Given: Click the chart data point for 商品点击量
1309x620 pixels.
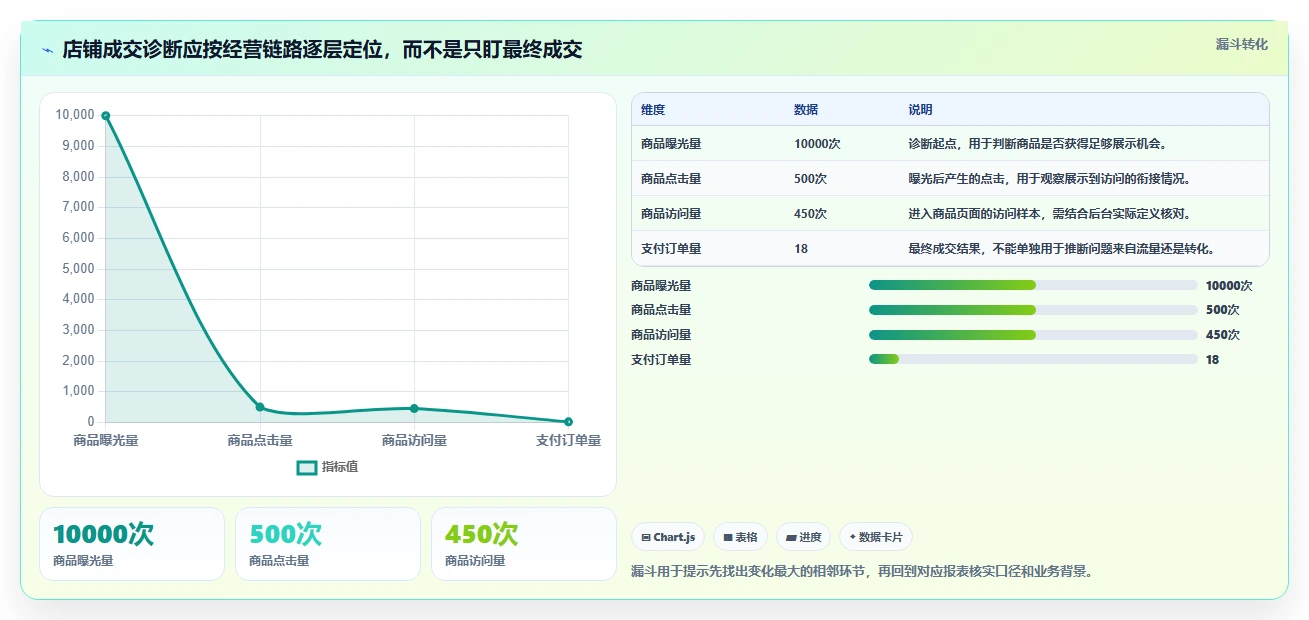Looking at the screenshot, I should (260, 407).
